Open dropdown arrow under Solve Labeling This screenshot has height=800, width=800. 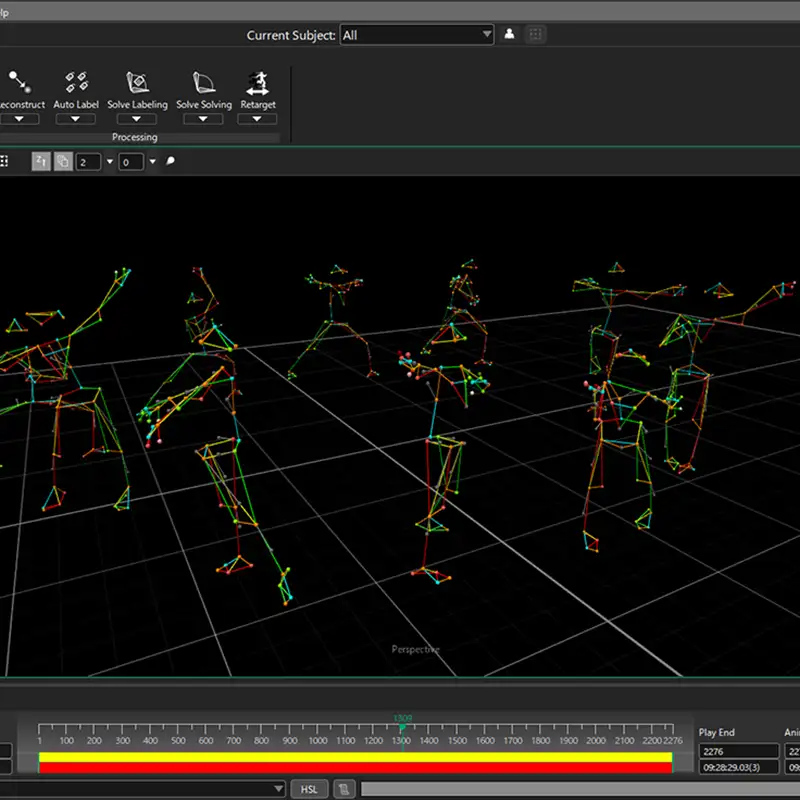tap(137, 119)
